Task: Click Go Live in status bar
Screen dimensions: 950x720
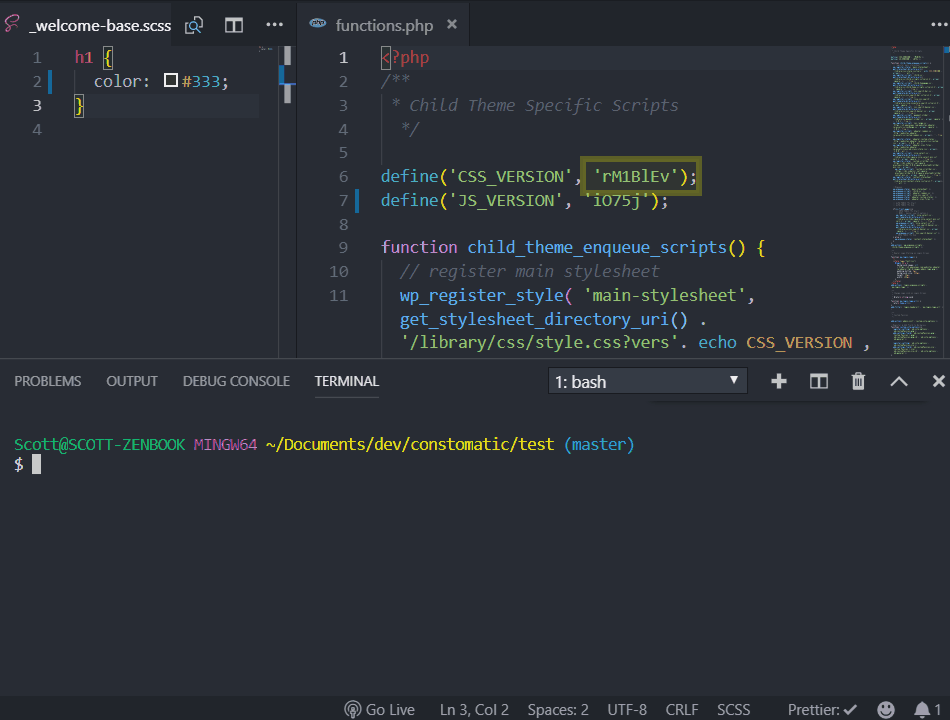Action: coord(379,709)
